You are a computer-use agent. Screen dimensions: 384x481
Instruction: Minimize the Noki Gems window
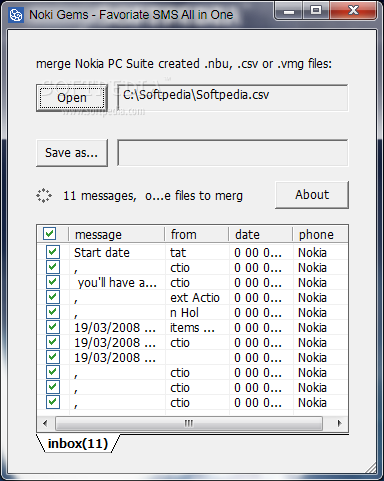pos(289,11)
